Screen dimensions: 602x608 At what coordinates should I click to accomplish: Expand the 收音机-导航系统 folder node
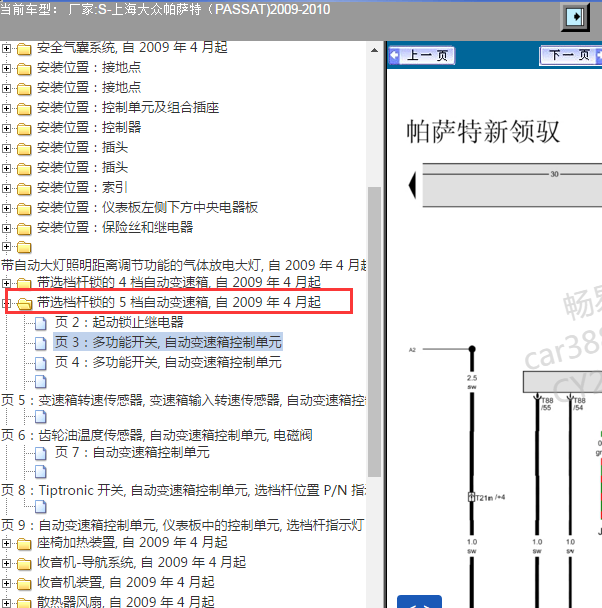click(6, 563)
